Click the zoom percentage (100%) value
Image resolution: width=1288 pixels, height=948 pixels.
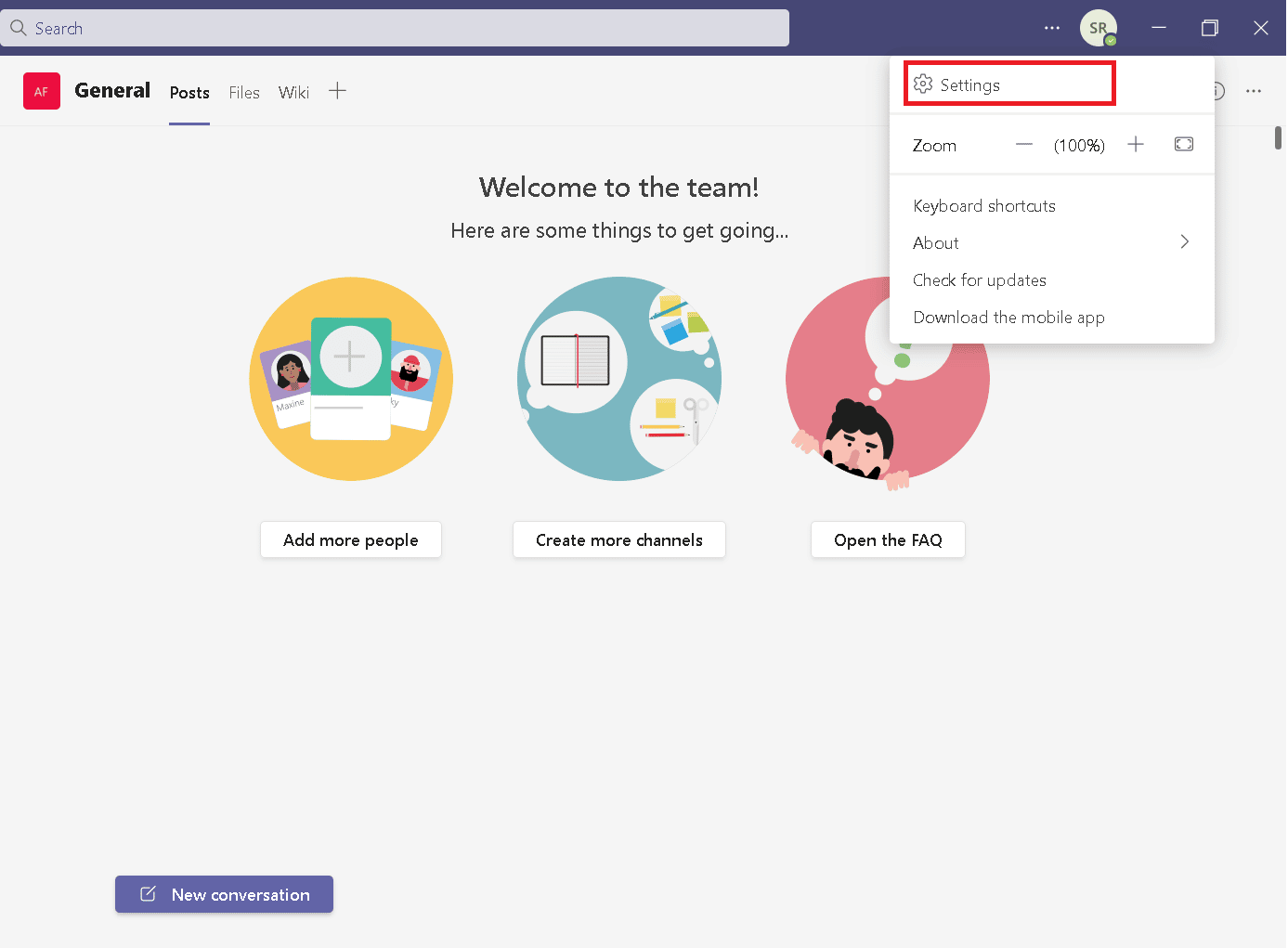click(1079, 146)
